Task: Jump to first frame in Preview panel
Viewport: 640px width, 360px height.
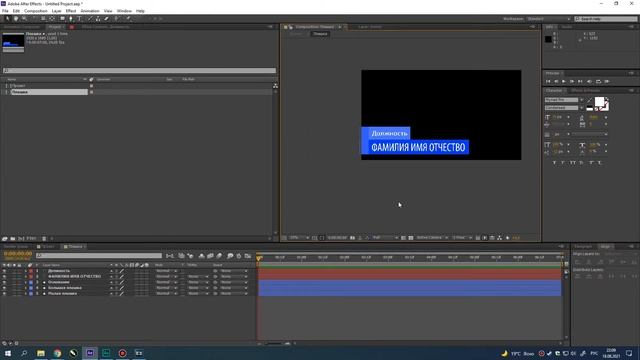Action: pos(548,81)
